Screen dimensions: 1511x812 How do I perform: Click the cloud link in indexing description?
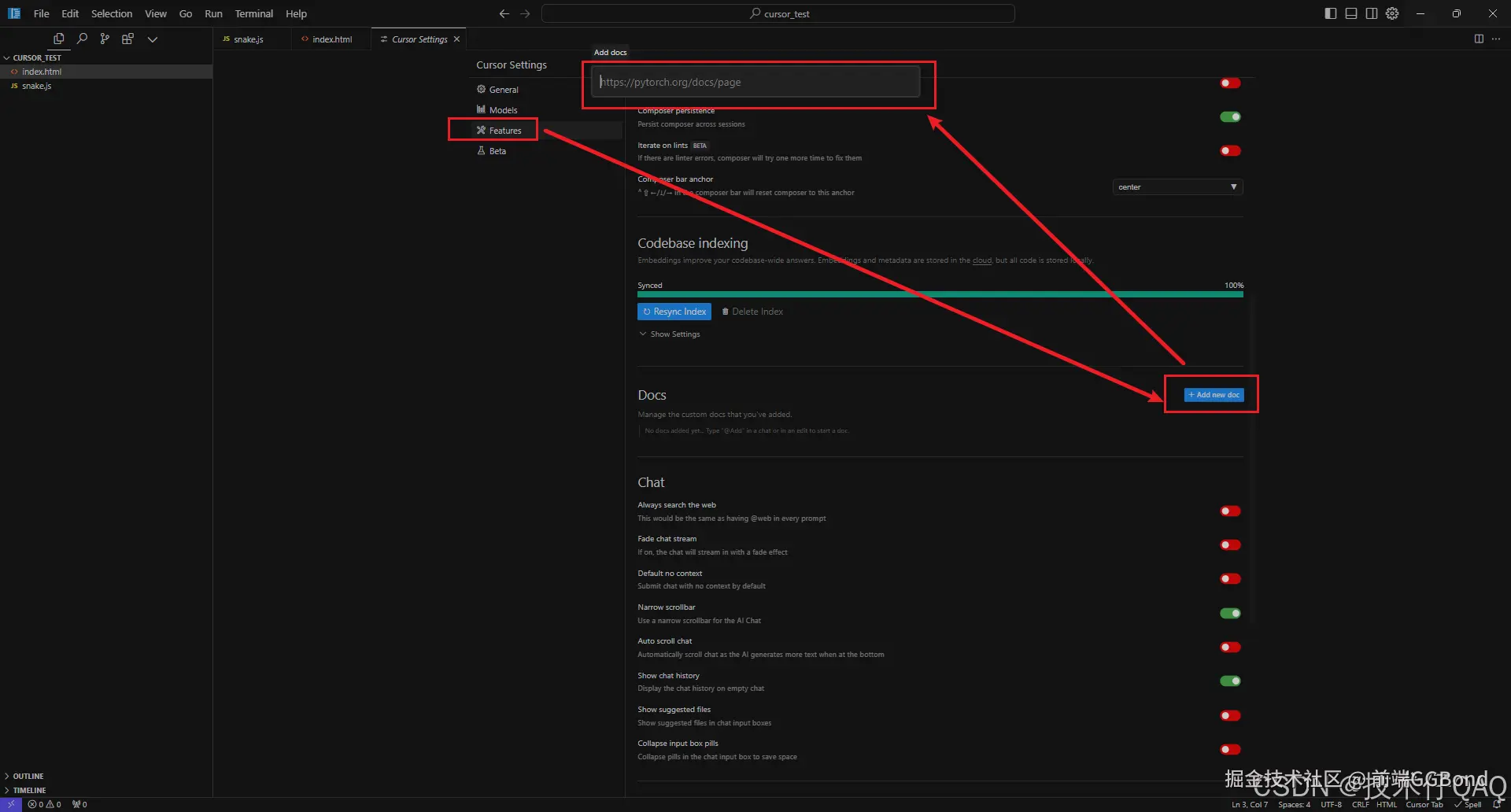point(982,260)
